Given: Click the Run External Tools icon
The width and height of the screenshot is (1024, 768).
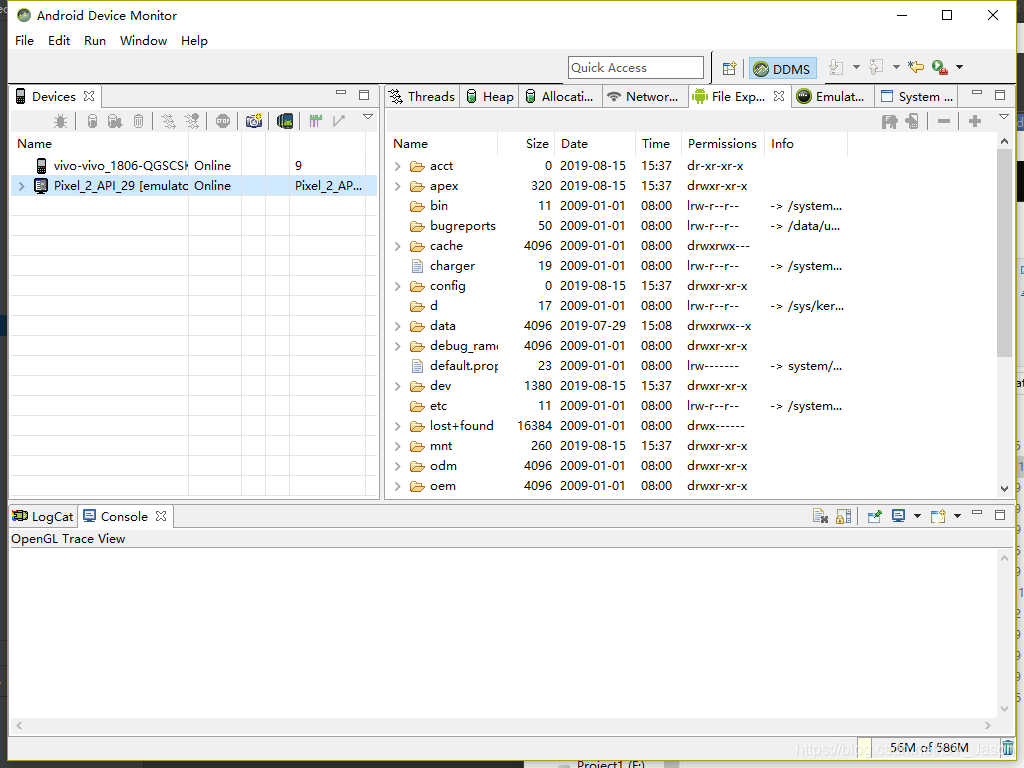Looking at the screenshot, I should (940, 67).
